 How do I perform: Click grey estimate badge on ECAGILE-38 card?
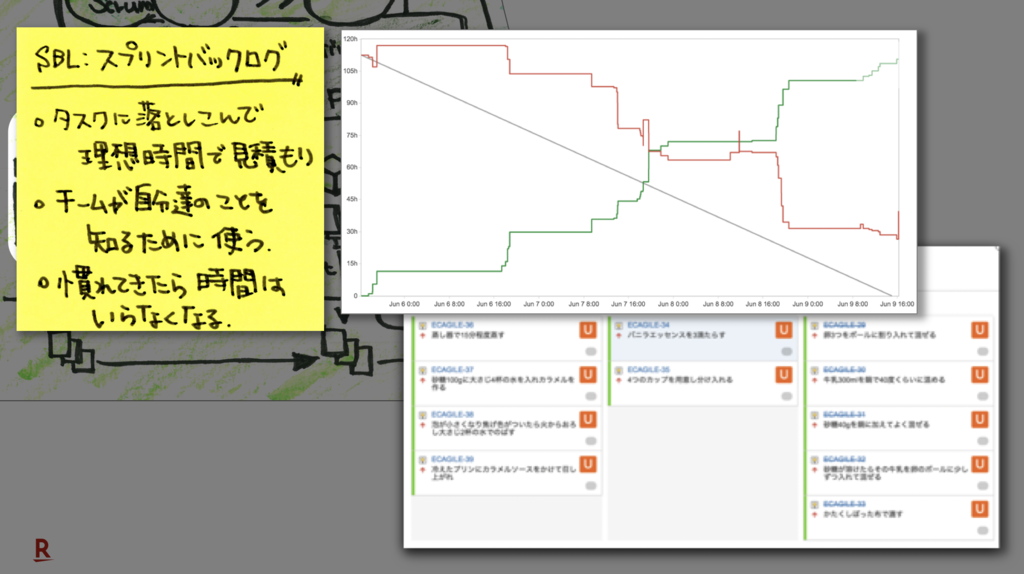click(x=590, y=441)
